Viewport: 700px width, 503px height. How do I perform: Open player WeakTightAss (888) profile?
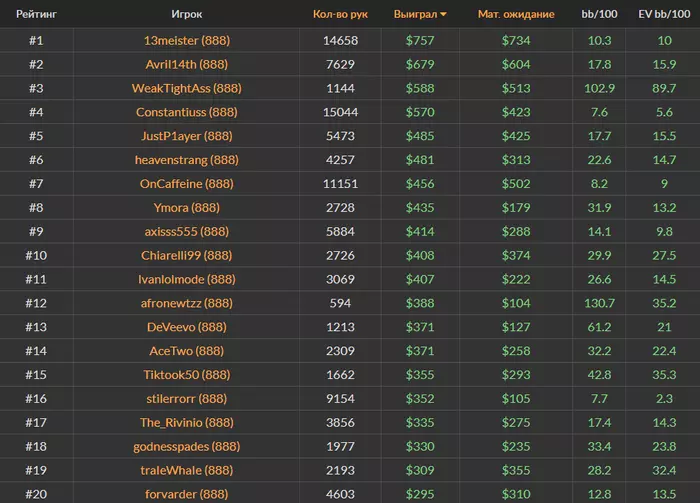pyautogui.click(x=187, y=88)
